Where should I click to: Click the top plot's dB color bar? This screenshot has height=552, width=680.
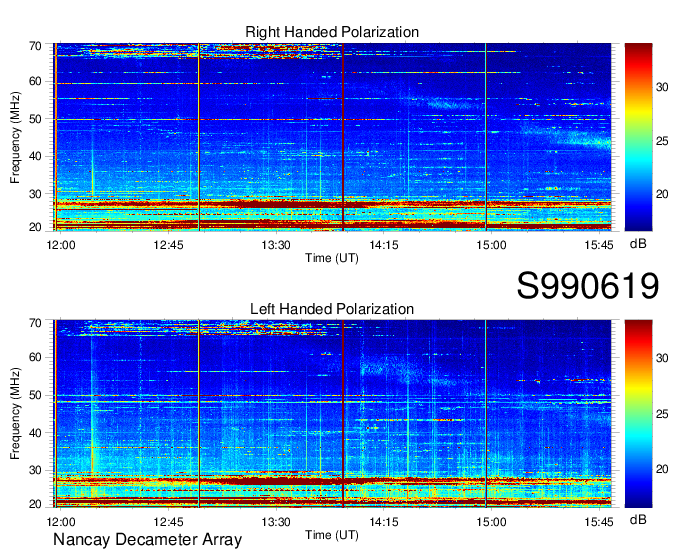(x=638, y=137)
